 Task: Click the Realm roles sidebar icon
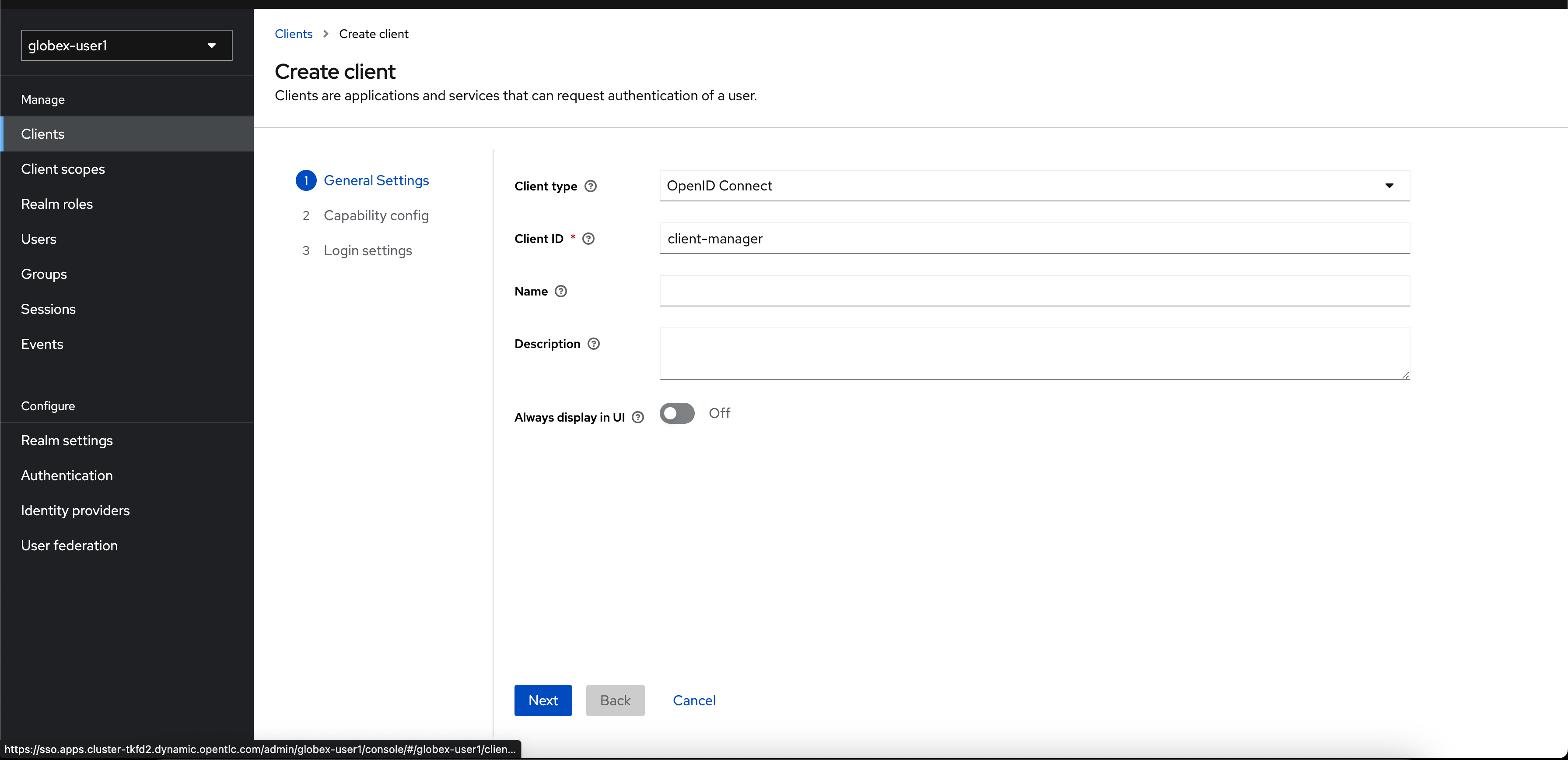[x=57, y=204]
